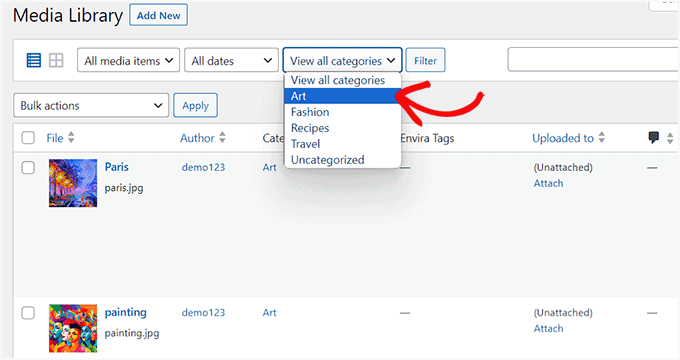
Task: Click the comments bubble column icon
Action: pos(654,137)
